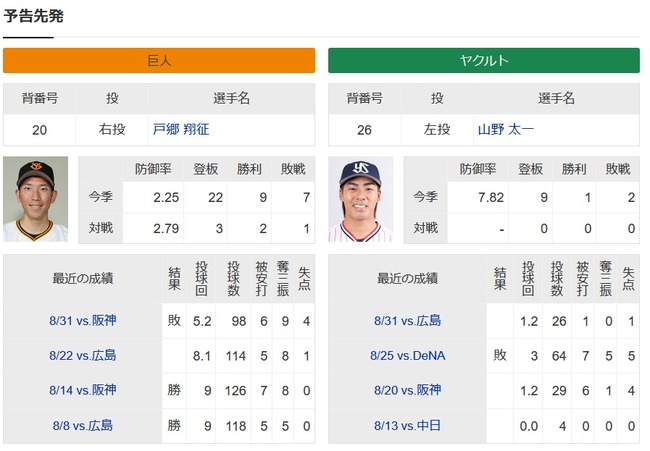Click the Giants 選手名 column header
Image resolution: width=650 pixels, height=451 pixels.
coord(231,98)
